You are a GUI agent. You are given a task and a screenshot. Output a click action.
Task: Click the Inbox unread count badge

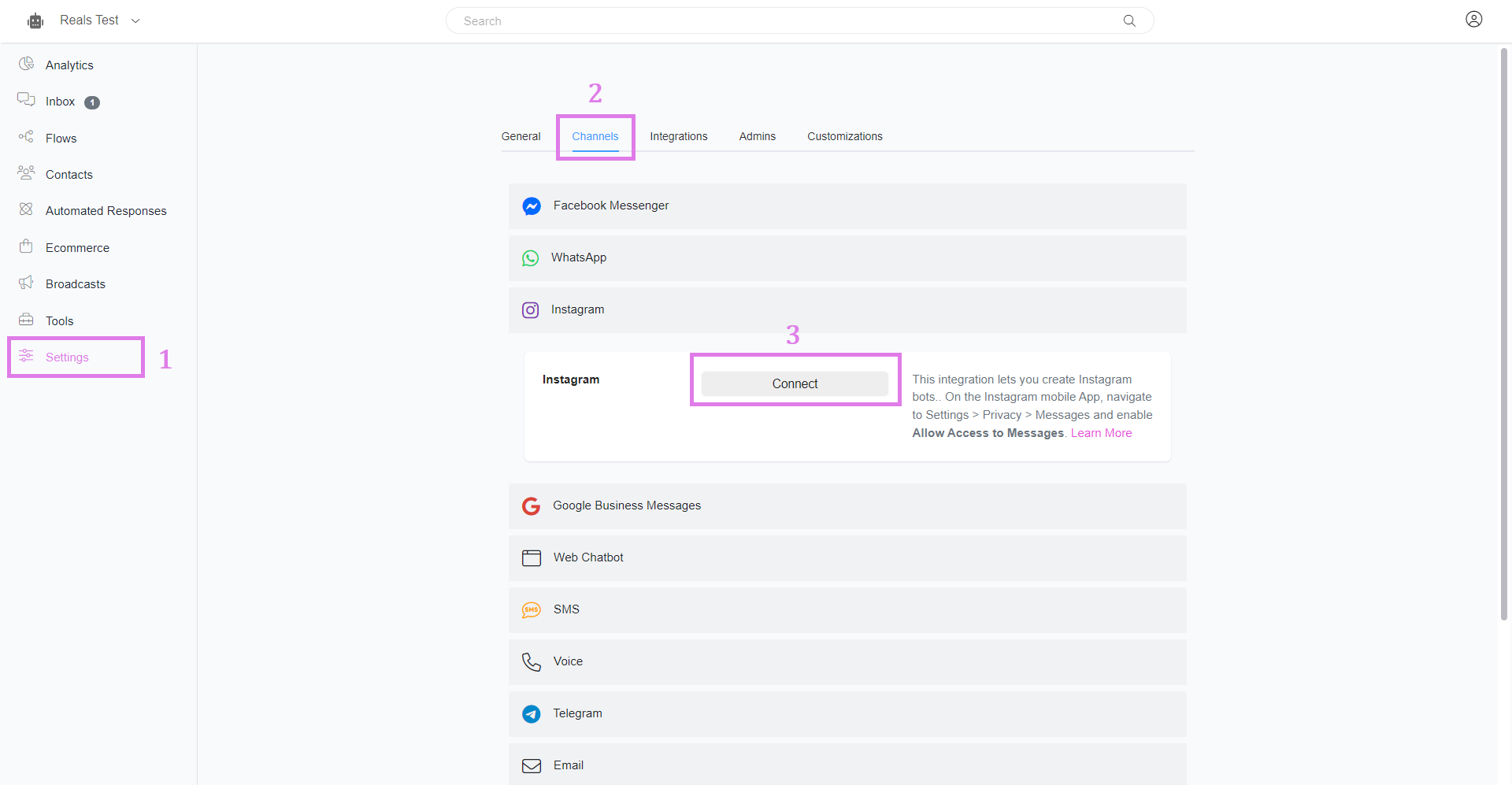point(92,102)
